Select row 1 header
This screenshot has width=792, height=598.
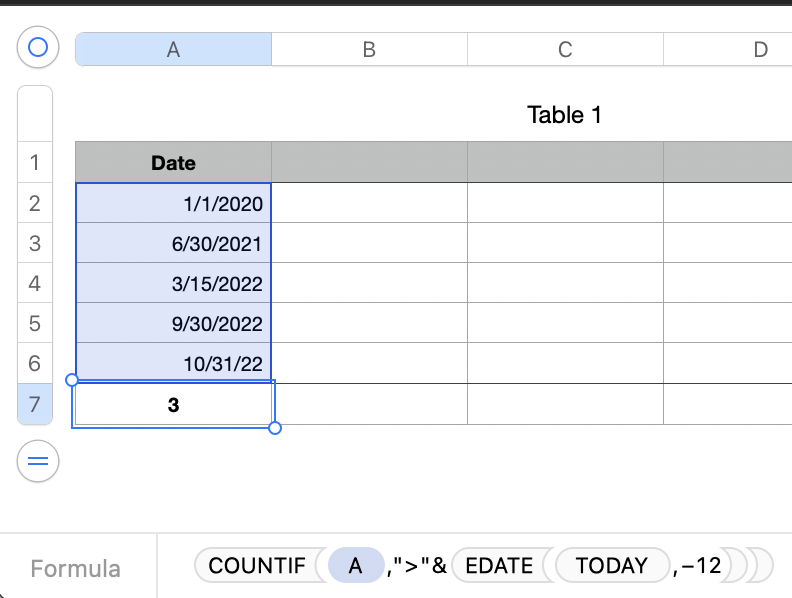click(35, 162)
